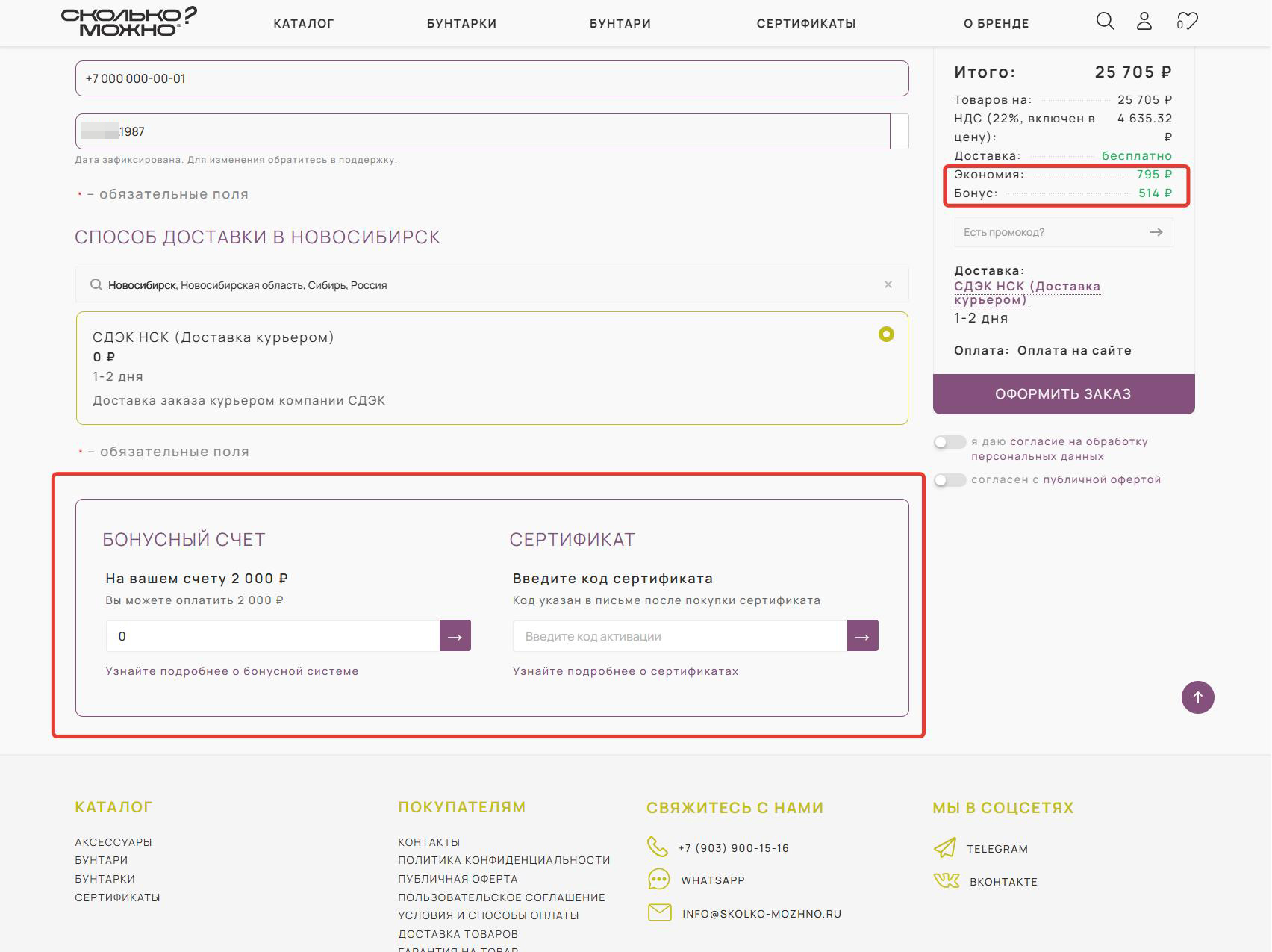
Task: Open Пользовательское соглашение link
Action: [x=502, y=897]
